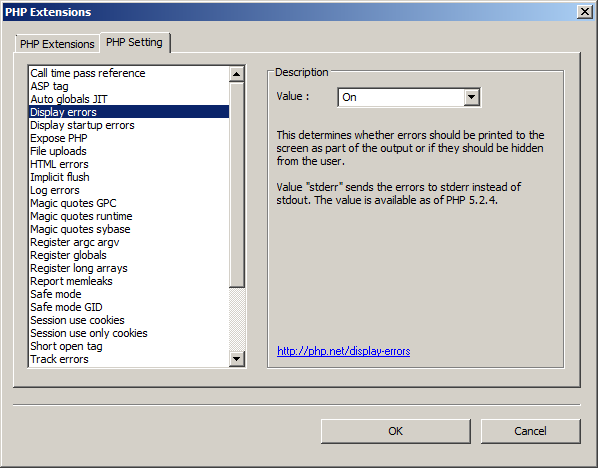Open the php.net display-errors link
Screen dimensions: 598x468
click(x=344, y=351)
